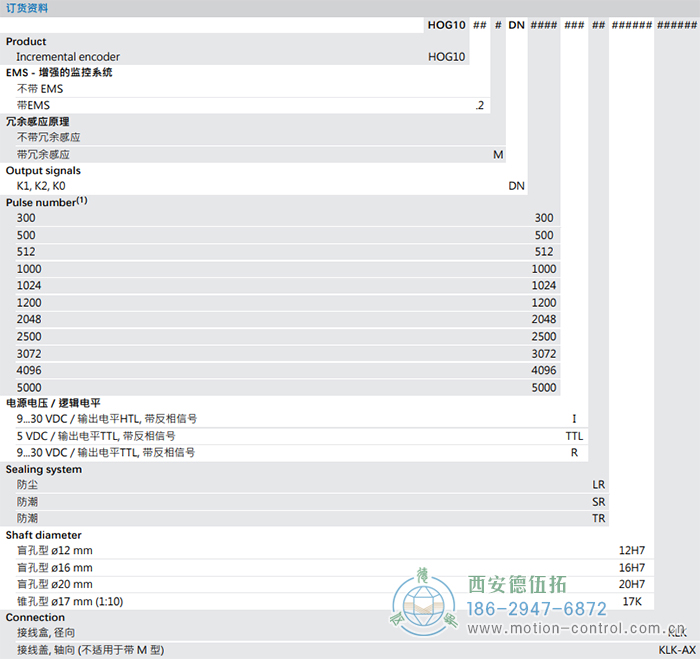Select the 带冗余感应 option row
Image resolution: width=700 pixels, height=659 pixels.
click(43, 154)
